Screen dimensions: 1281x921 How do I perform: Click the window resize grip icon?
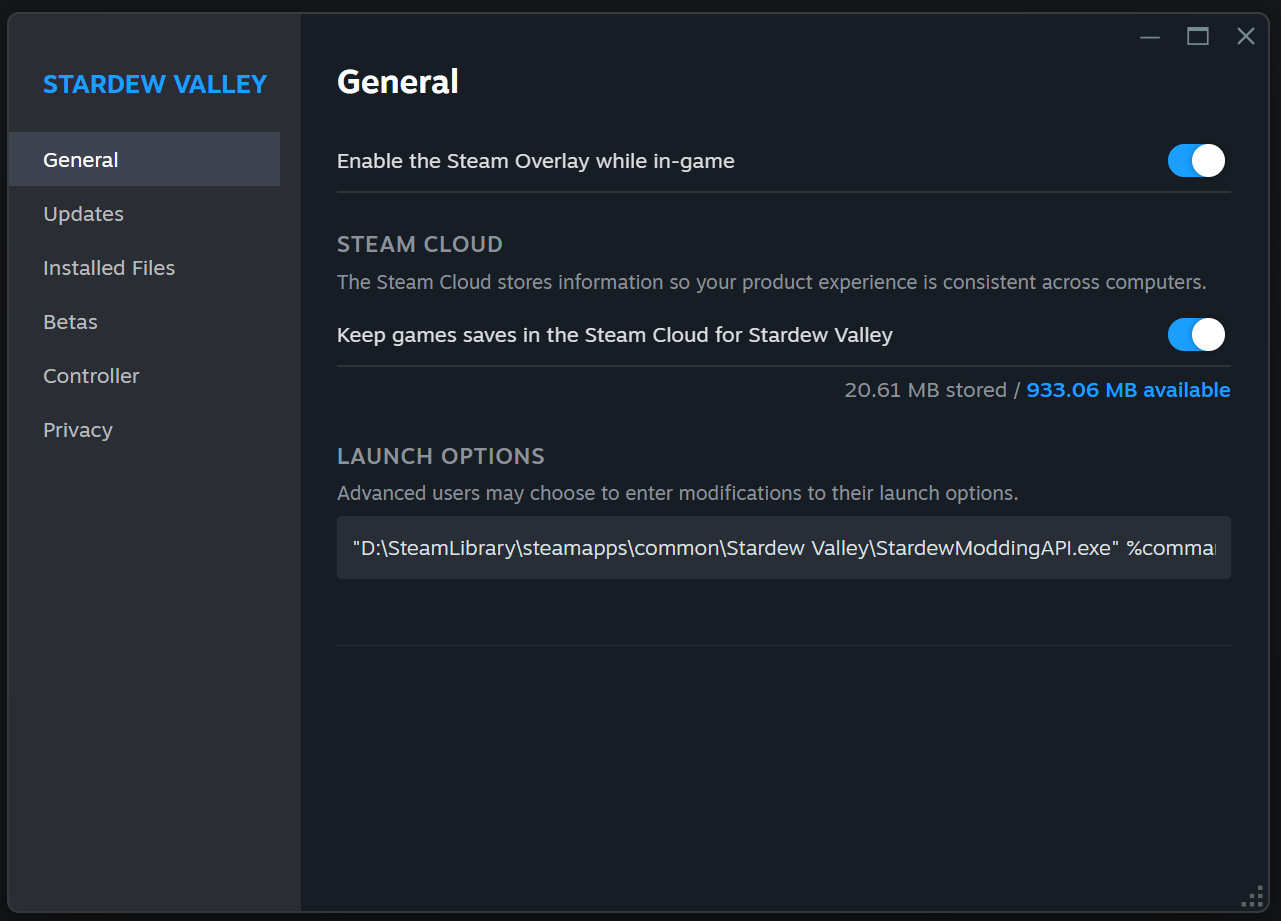1254,895
